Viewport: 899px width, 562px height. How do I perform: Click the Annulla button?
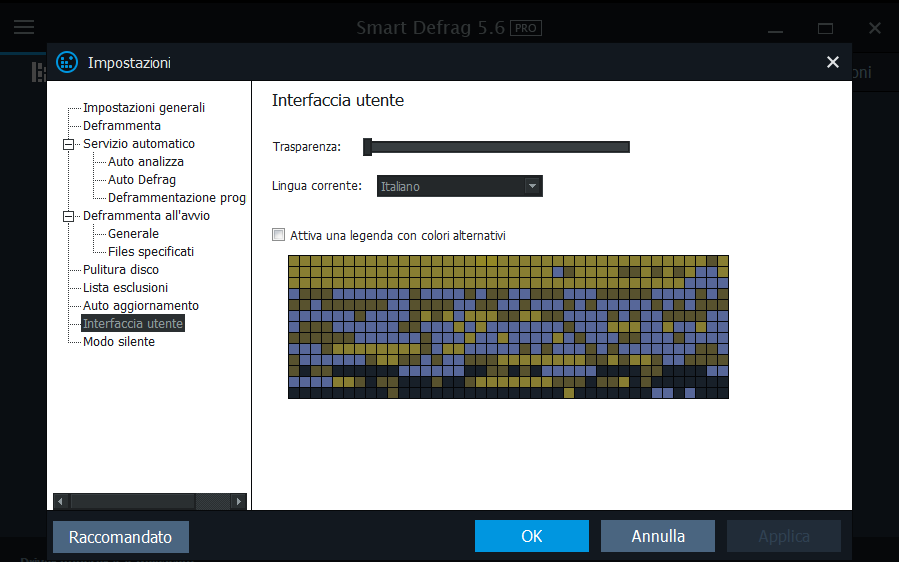(658, 536)
